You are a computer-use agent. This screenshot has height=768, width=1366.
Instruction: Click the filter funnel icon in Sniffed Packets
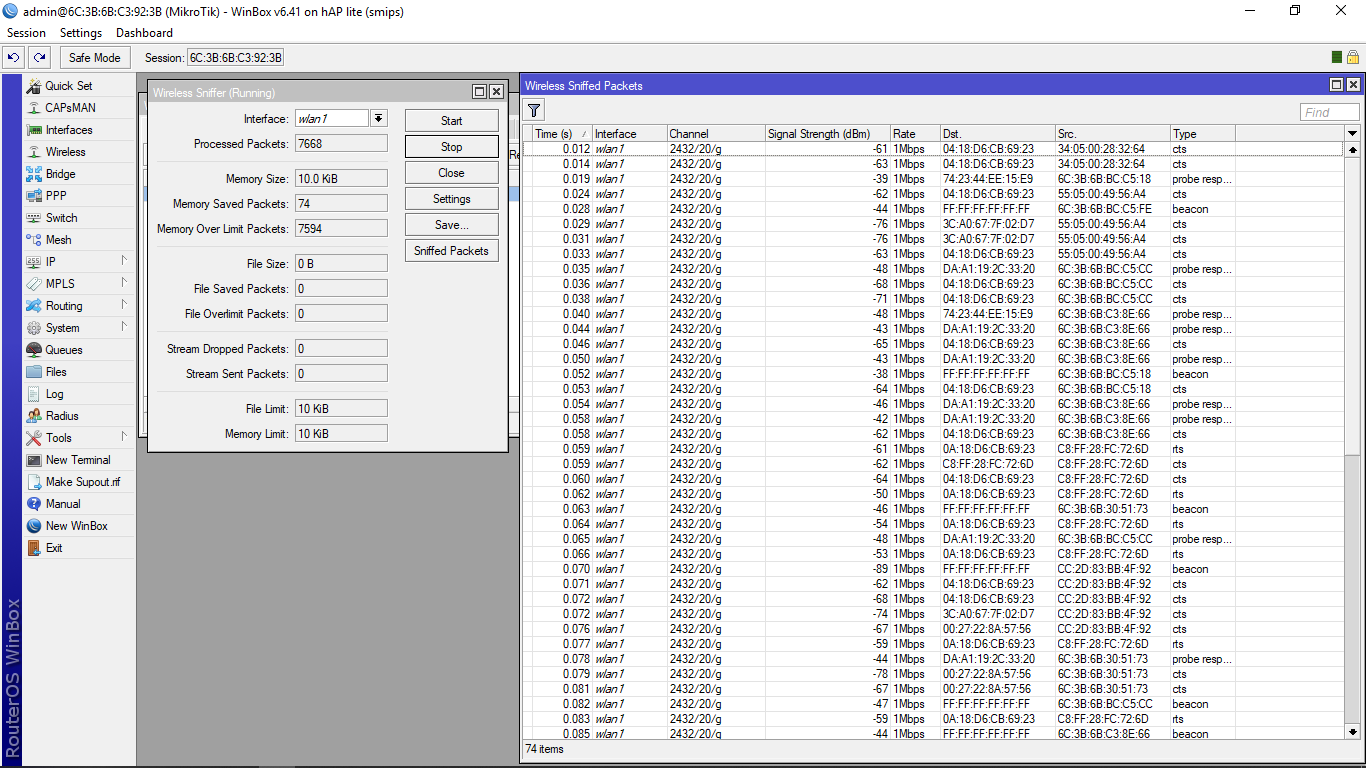click(x=534, y=110)
